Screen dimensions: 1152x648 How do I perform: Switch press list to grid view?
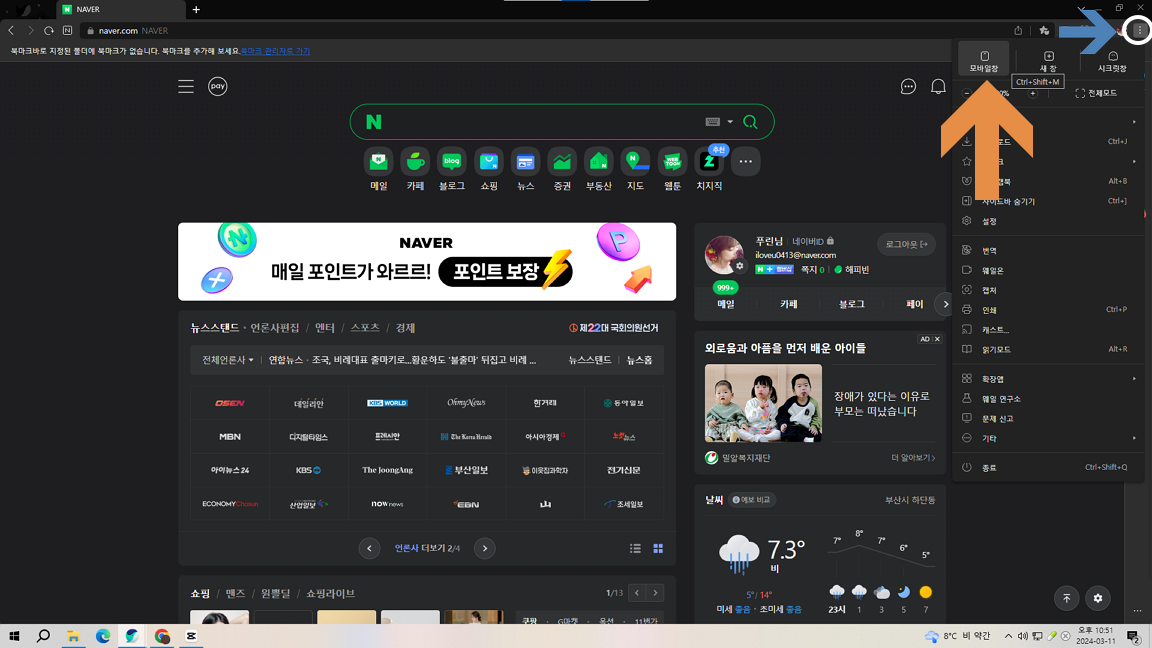658,548
